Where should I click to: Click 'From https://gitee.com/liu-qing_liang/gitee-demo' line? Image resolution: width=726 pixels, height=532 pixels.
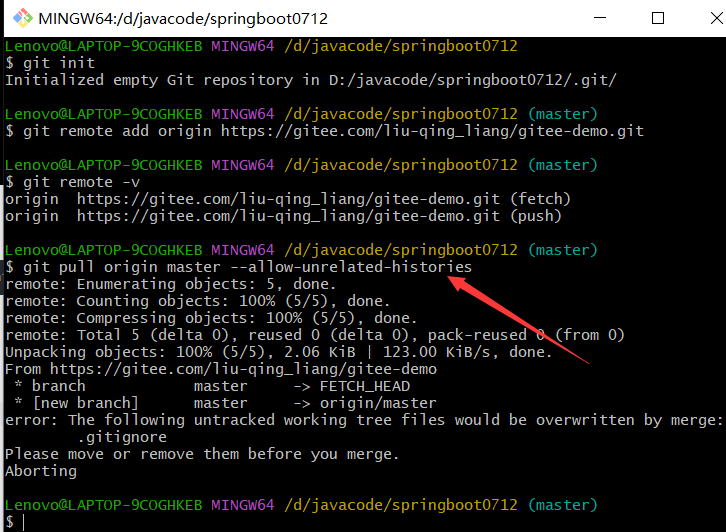(x=221, y=369)
